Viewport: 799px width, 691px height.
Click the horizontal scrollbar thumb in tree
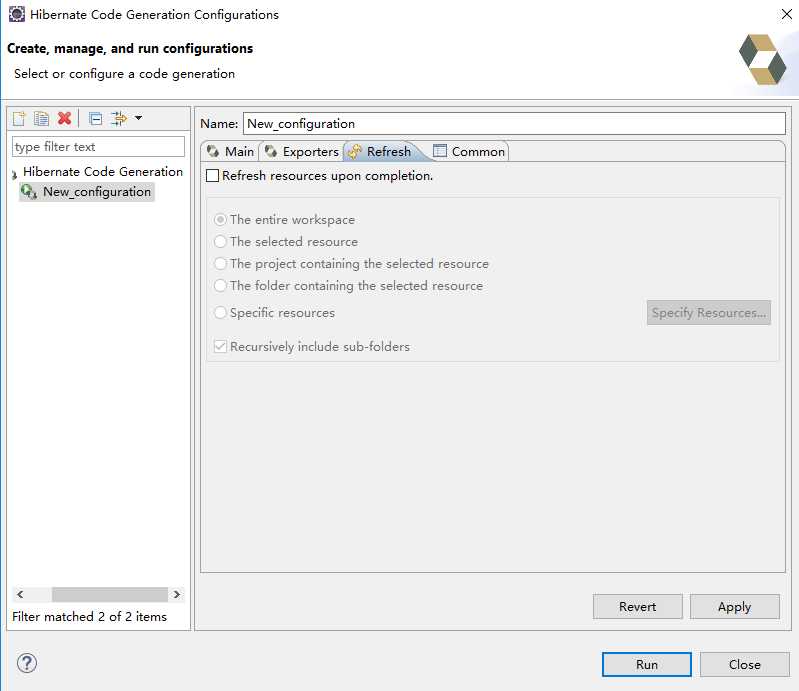[x=110, y=594]
